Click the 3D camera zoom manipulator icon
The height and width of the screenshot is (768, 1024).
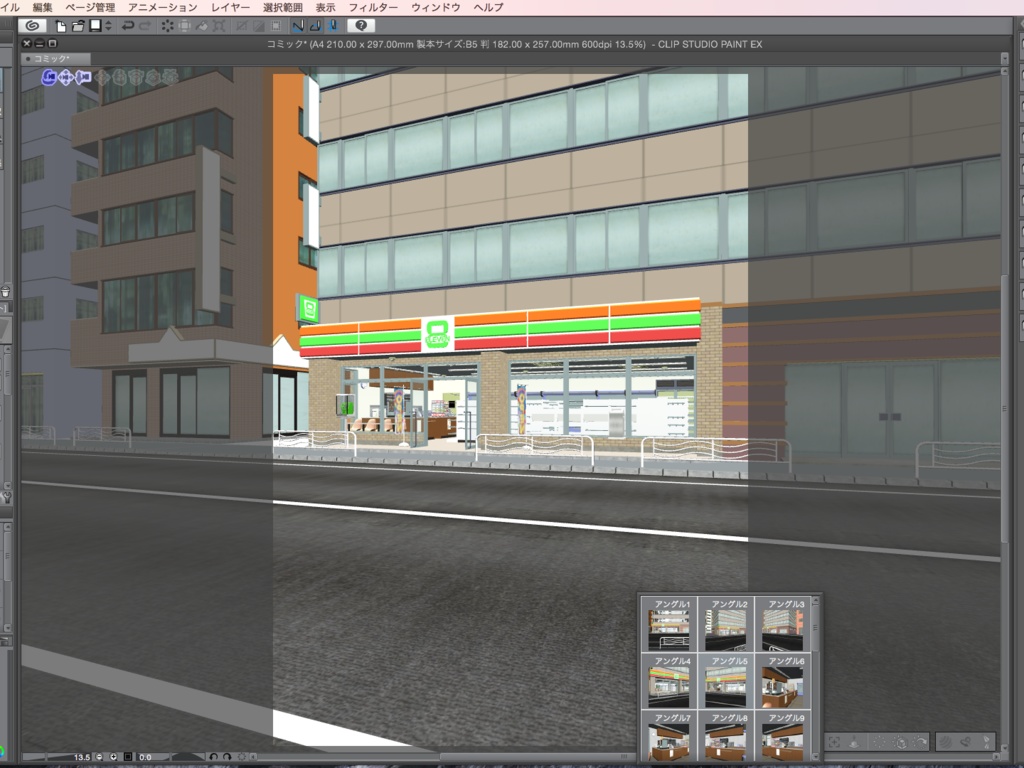click(83, 78)
